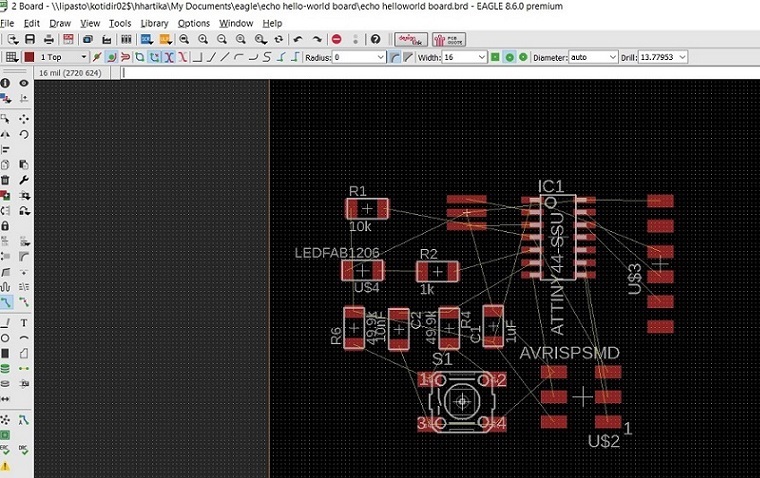The width and height of the screenshot is (760, 478).
Task: Select the Move tool
Action: pyautogui.click(x=24, y=119)
